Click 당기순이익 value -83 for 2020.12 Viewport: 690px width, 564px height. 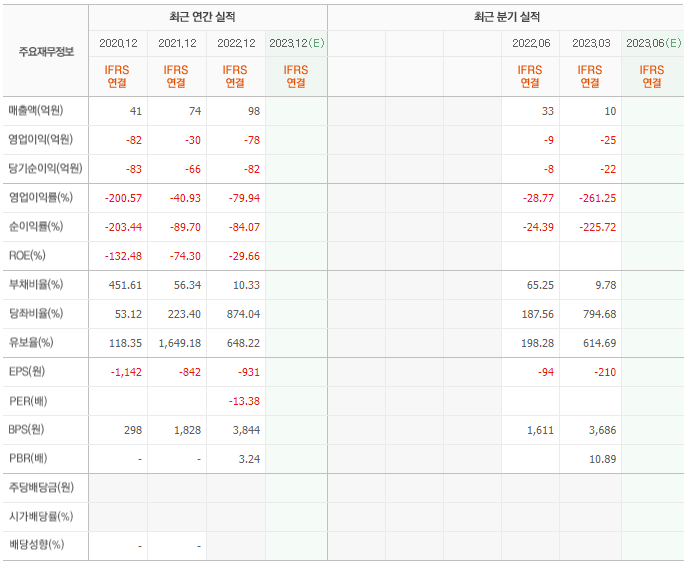[134, 169]
